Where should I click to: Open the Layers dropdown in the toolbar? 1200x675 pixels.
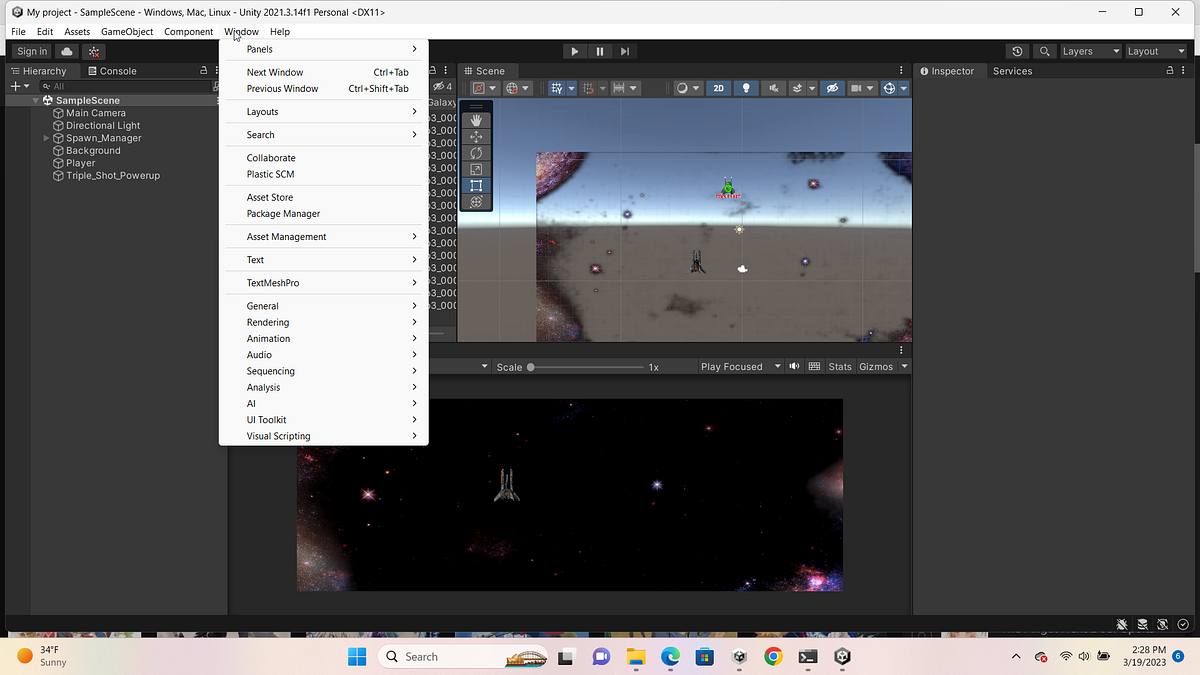[1090, 50]
